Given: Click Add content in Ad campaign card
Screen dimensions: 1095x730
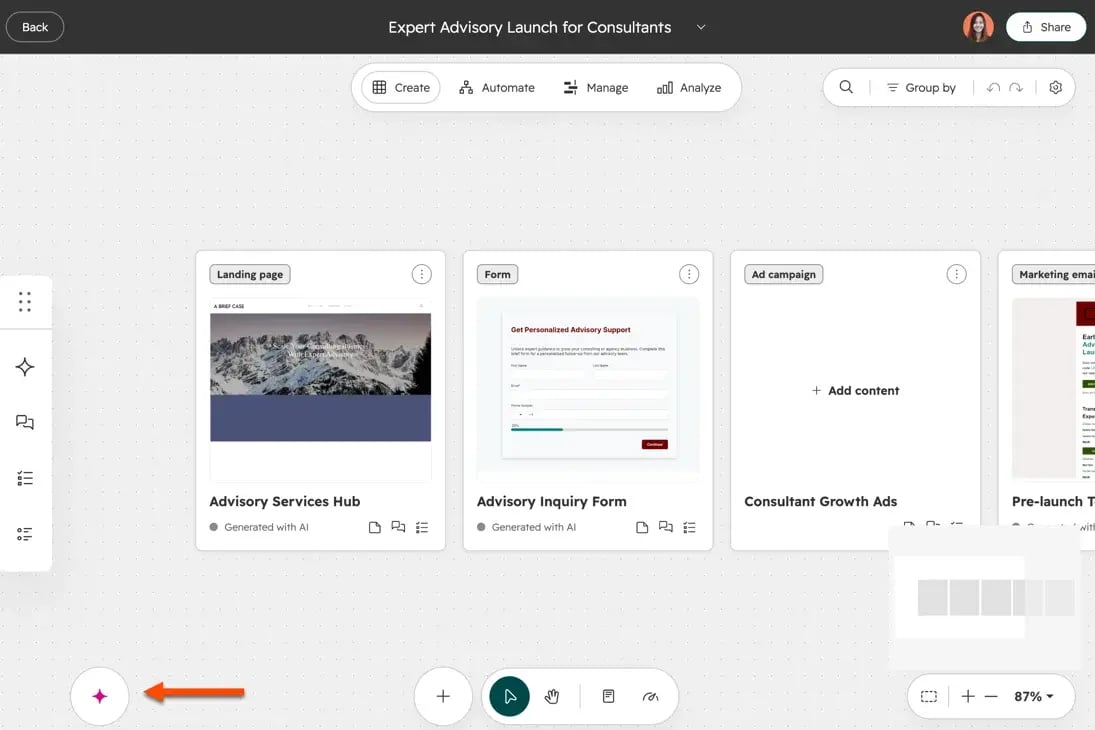Looking at the screenshot, I should point(855,390).
